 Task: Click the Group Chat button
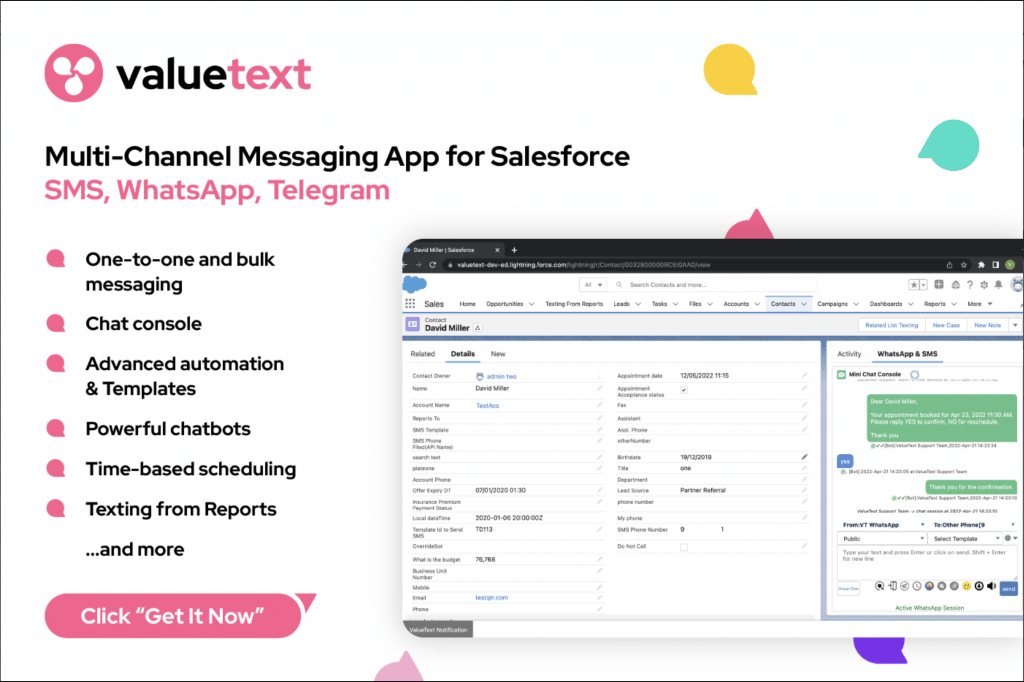pos(848,589)
